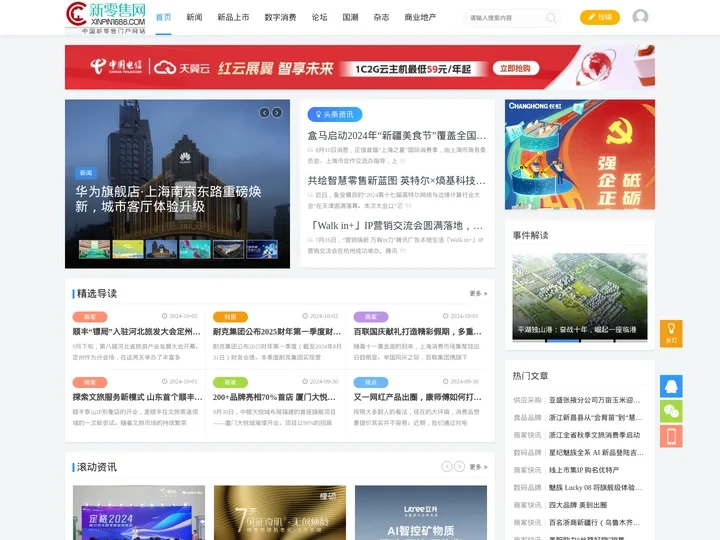
Task: Open the mobile phone side icon
Action: 671,436
